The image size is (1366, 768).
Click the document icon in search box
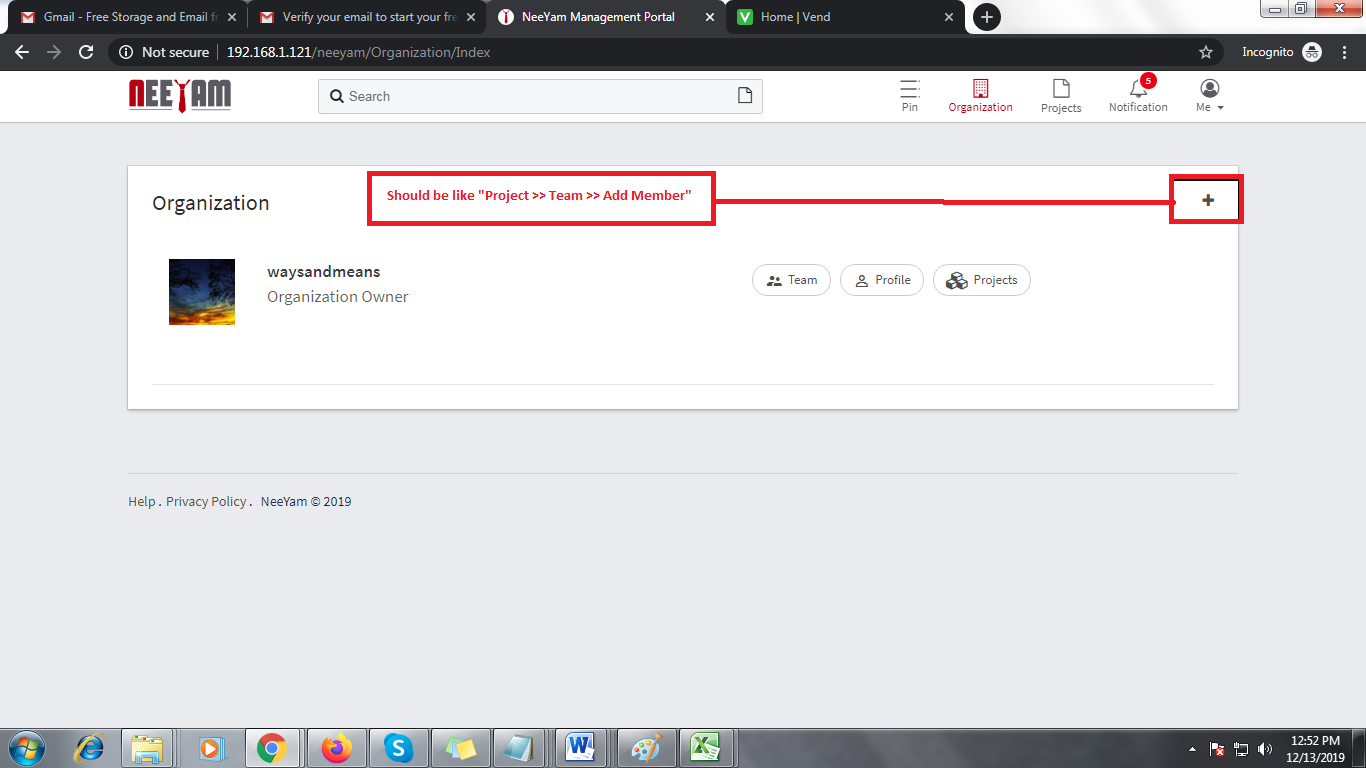(744, 96)
